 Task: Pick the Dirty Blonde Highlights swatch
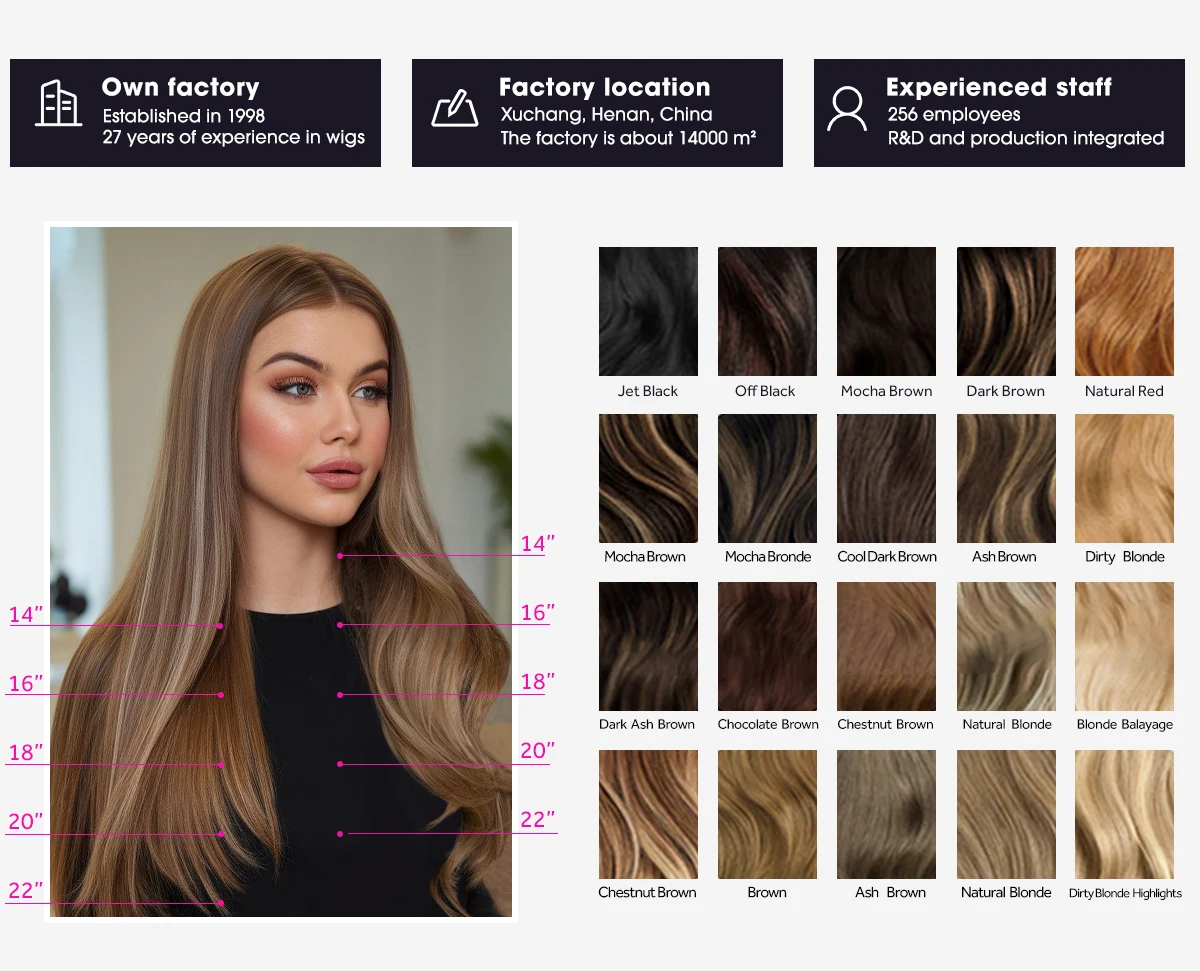(1124, 815)
